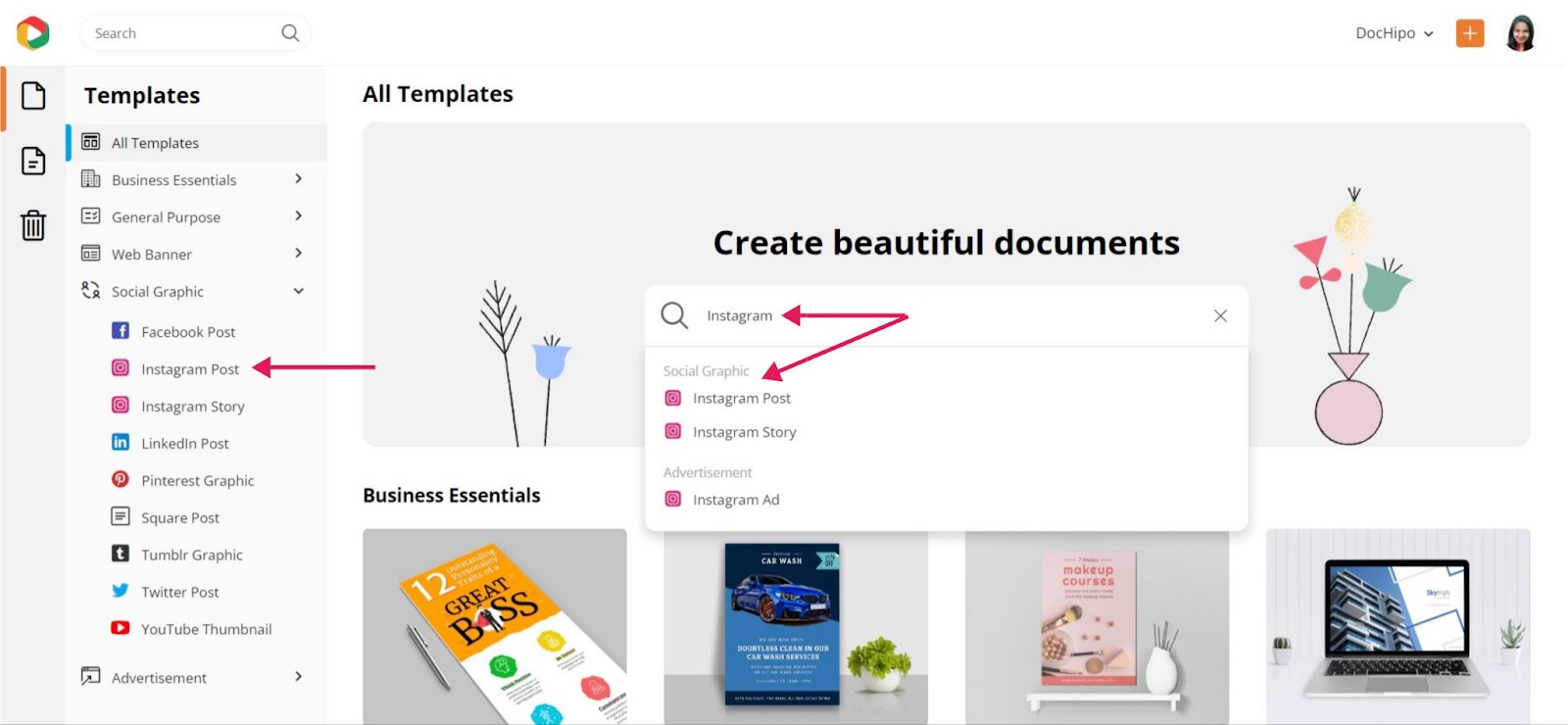Image resolution: width=1568 pixels, height=725 pixels.
Task: Open the 12 Great Boss infographic thumbnail
Action: 495,627
